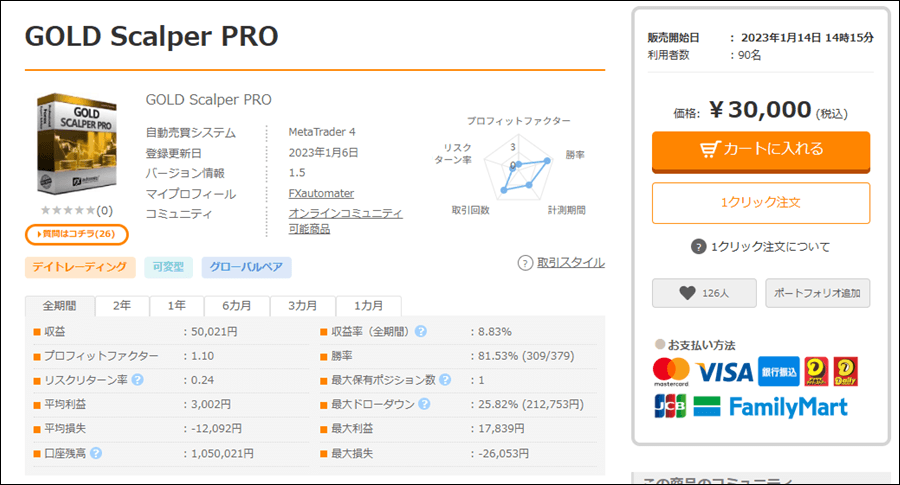This screenshot has height=485, width=900.
Task: Click the help icon beside 取引スタイル
Action: click(x=525, y=263)
